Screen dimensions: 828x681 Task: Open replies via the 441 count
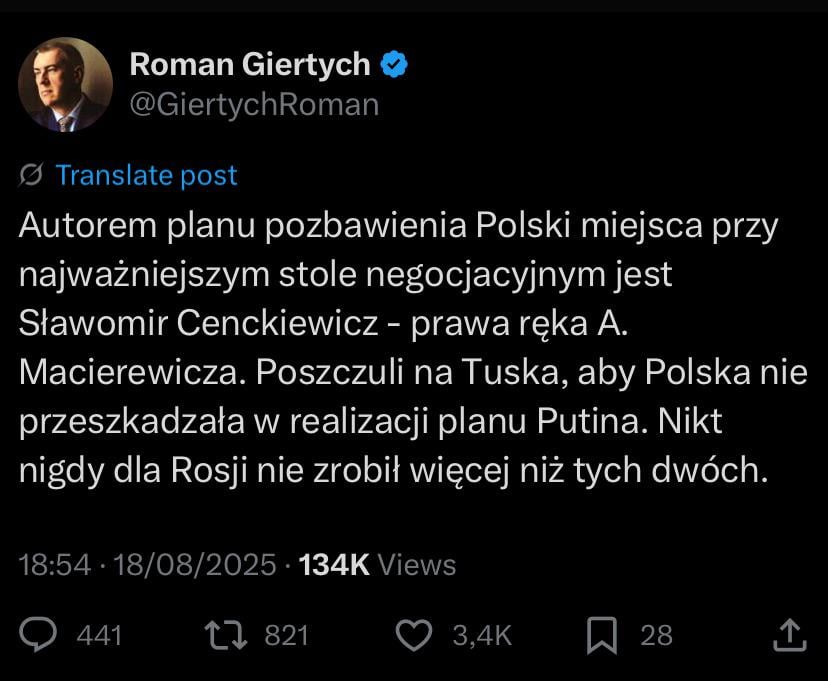tap(99, 635)
